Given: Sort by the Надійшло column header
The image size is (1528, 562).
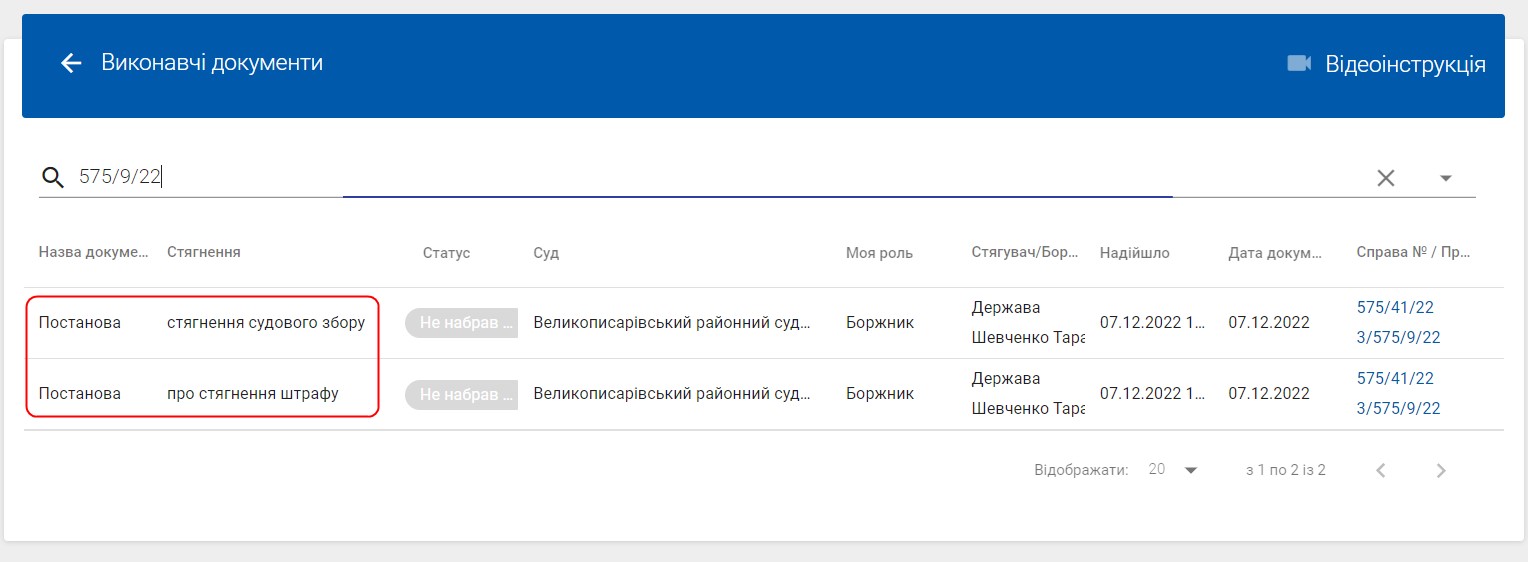Looking at the screenshot, I should point(1134,253).
